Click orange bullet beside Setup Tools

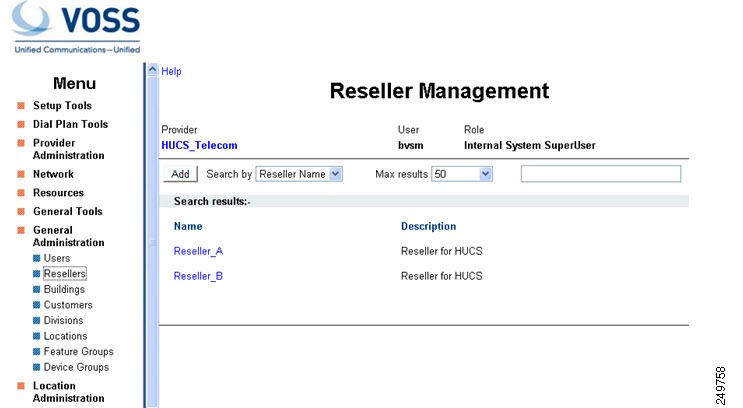tap(21, 105)
